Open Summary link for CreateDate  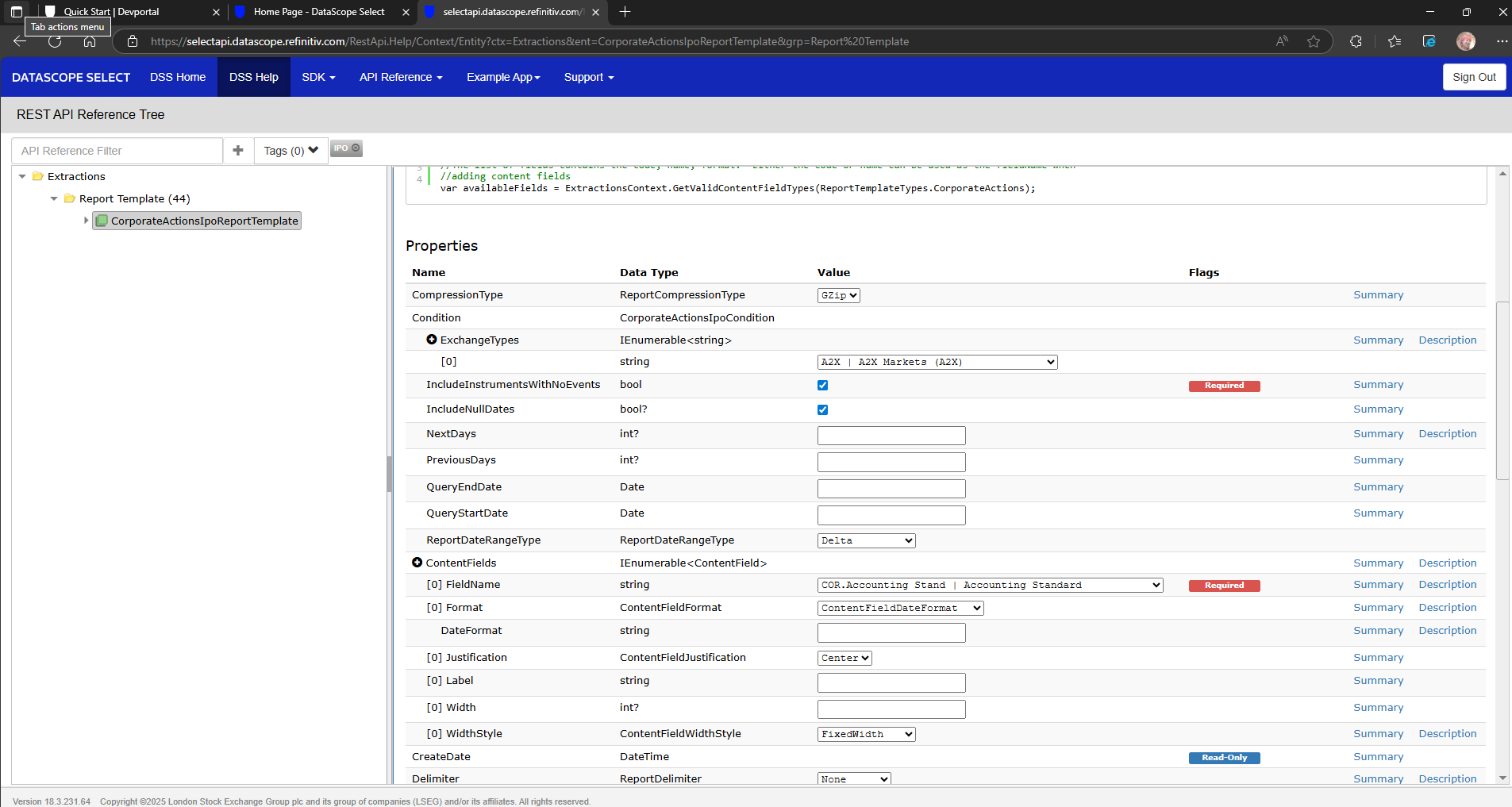point(1378,757)
